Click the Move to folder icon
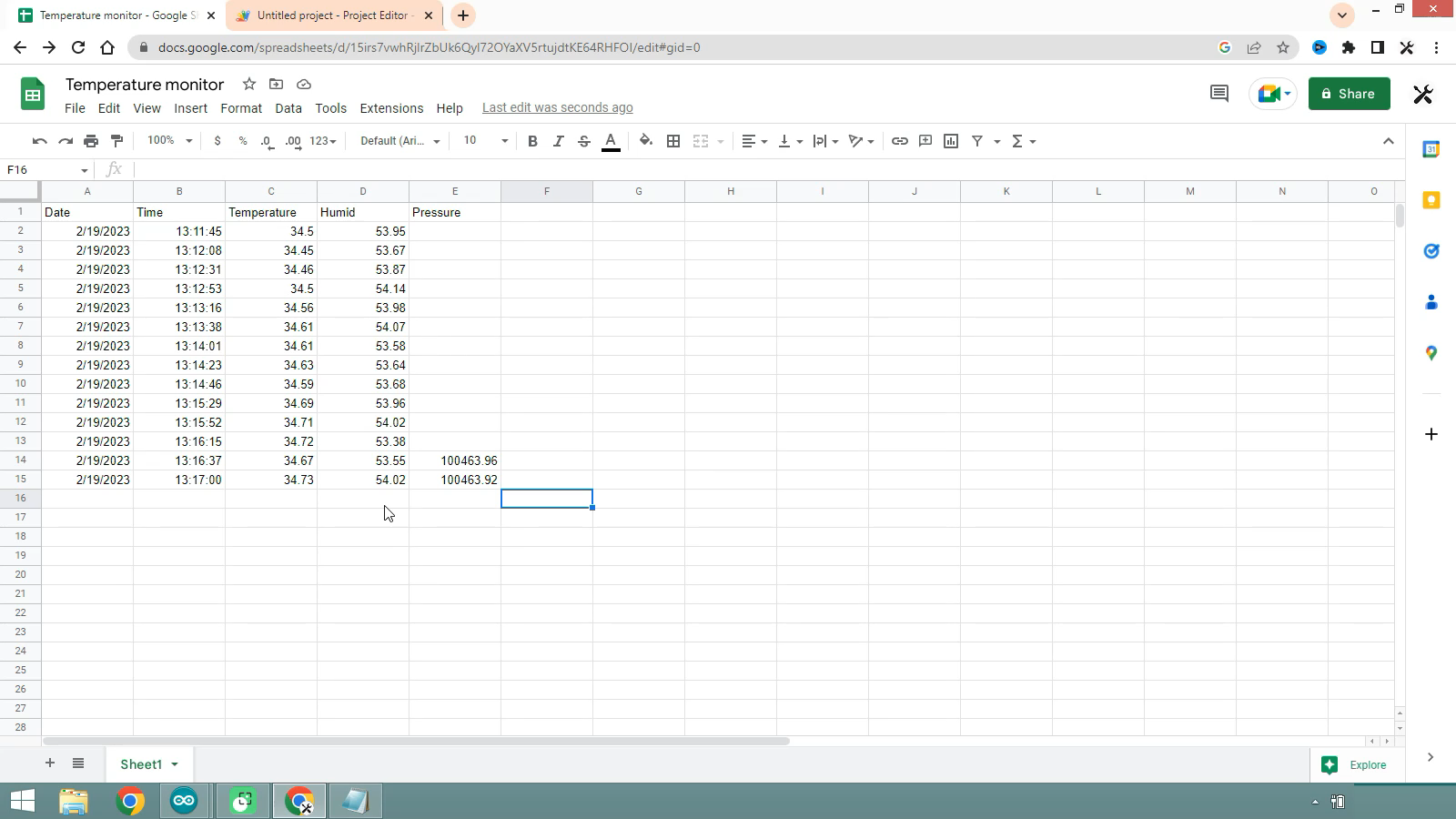 [276, 85]
